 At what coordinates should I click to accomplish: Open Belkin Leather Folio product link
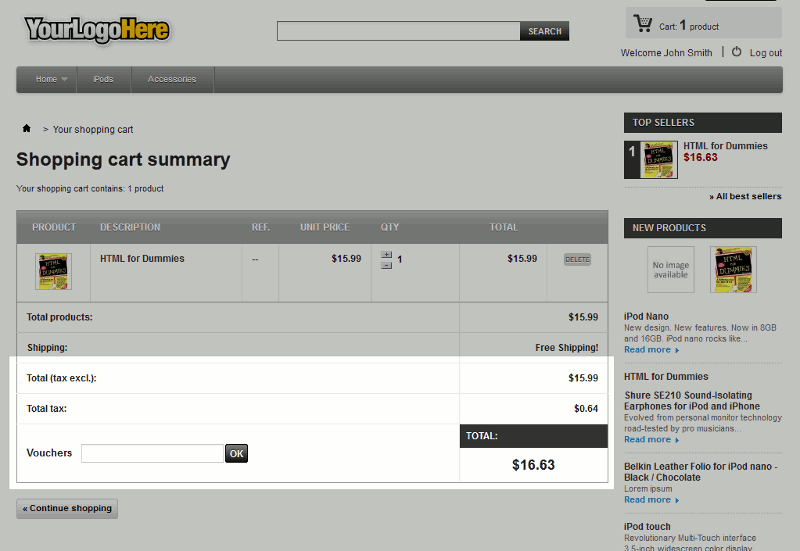point(701,472)
